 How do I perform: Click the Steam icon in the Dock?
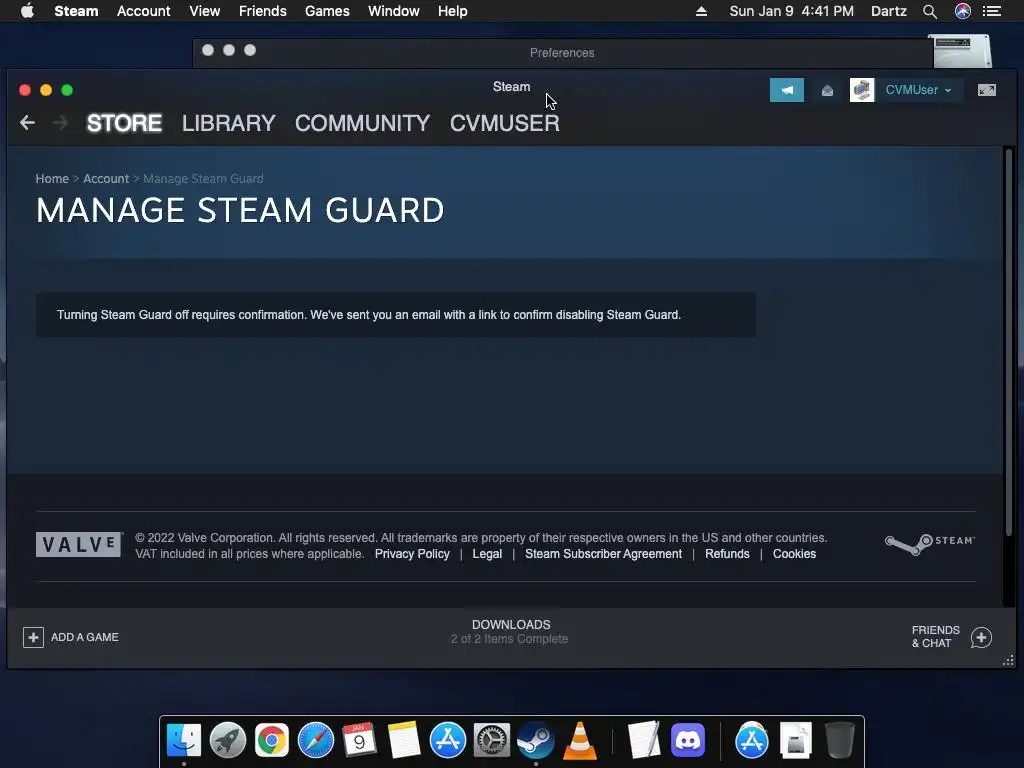536,740
